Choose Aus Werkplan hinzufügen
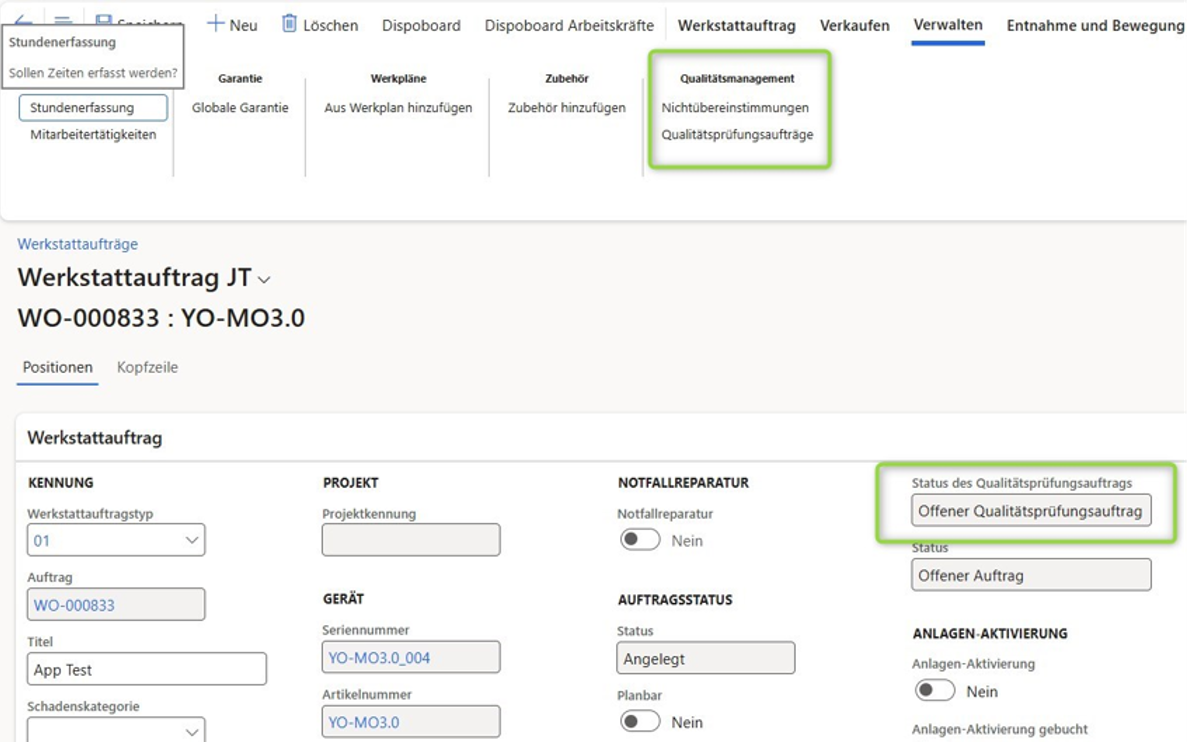 pos(398,107)
